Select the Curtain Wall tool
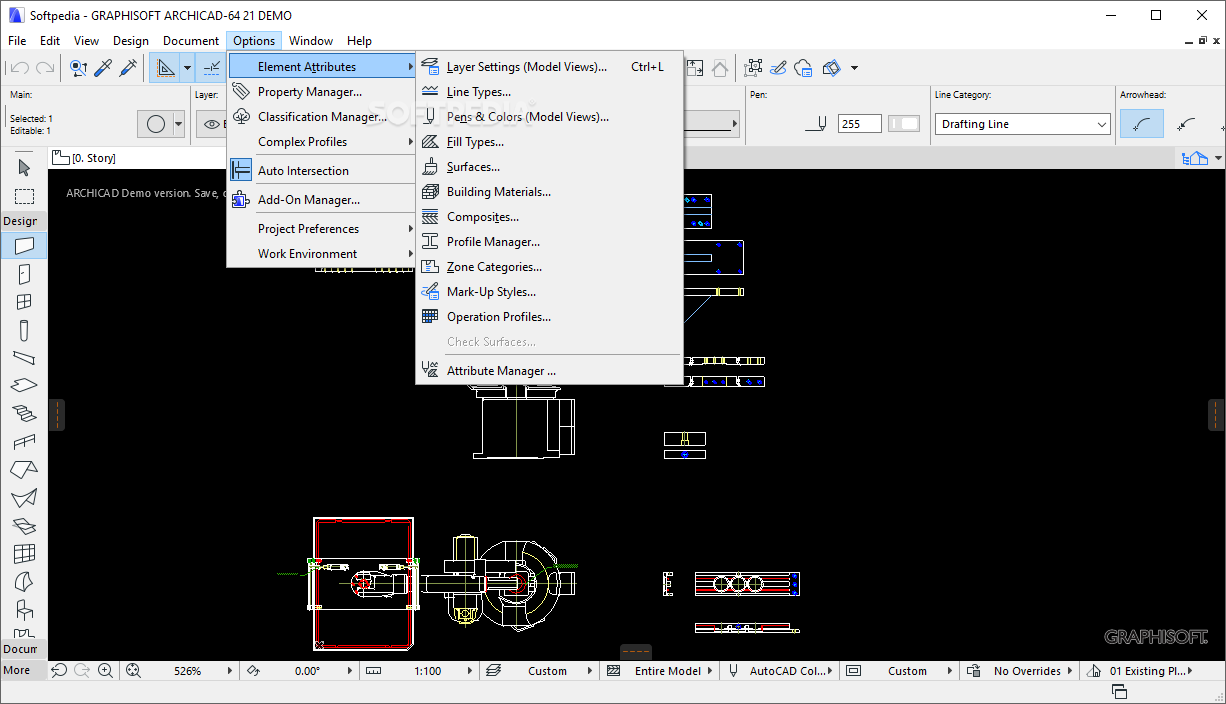This screenshot has width=1226, height=704. [x=24, y=553]
